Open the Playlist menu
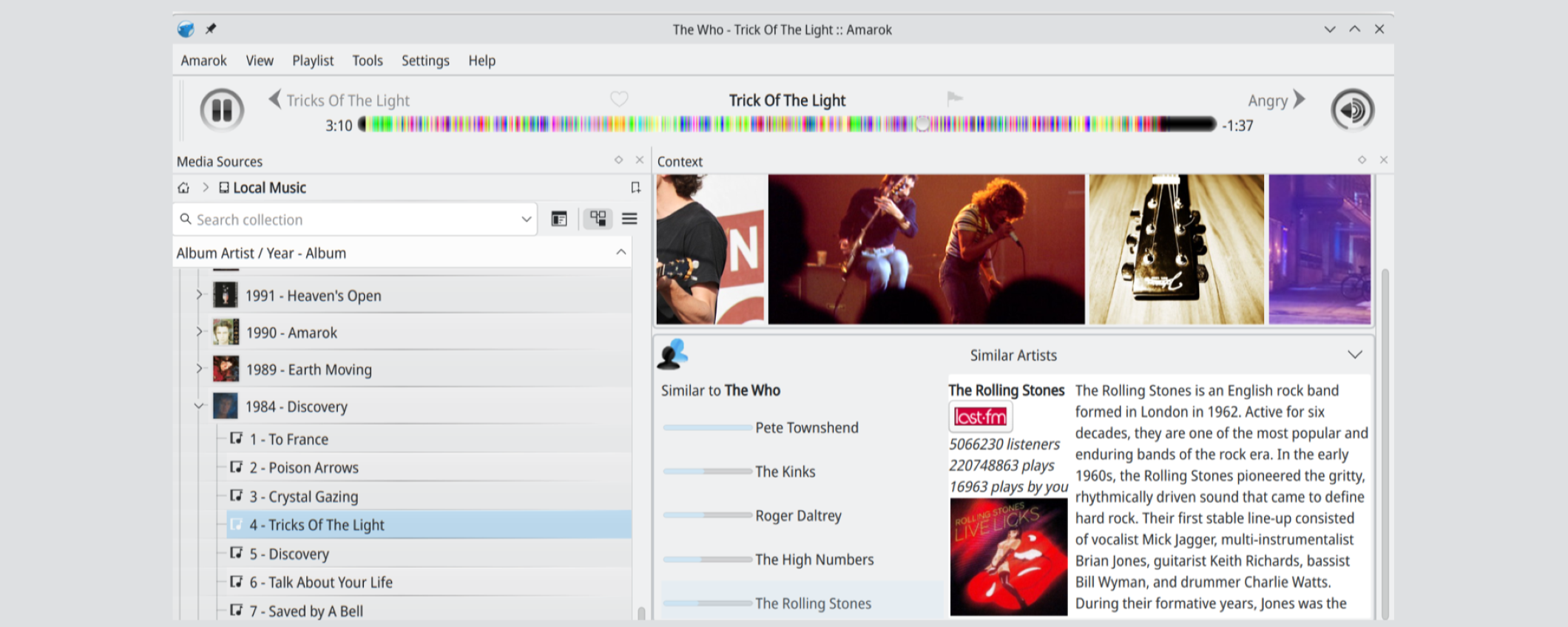The height and width of the screenshot is (627, 1568). click(312, 61)
